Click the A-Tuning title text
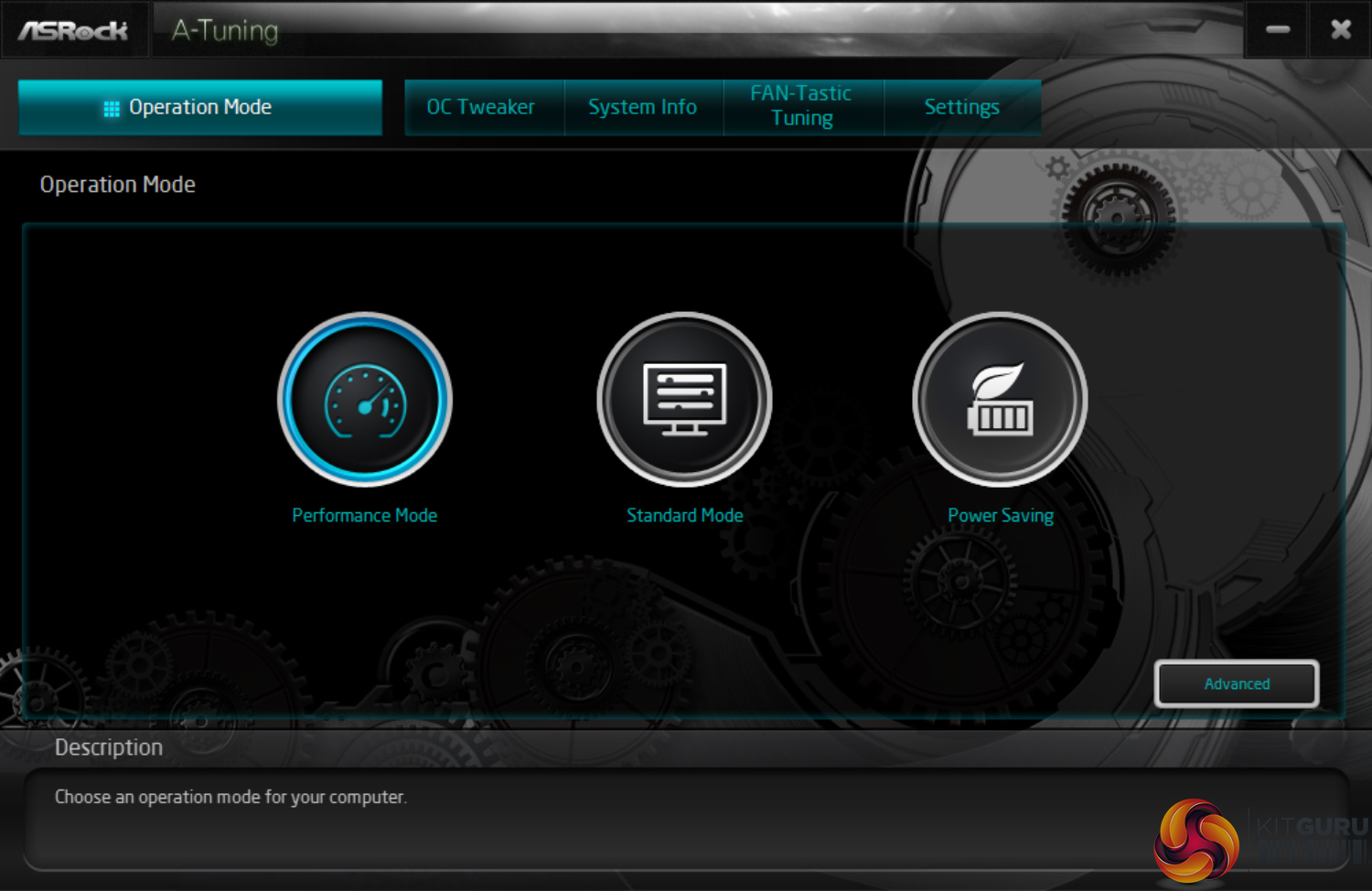 tap(225, 31)
